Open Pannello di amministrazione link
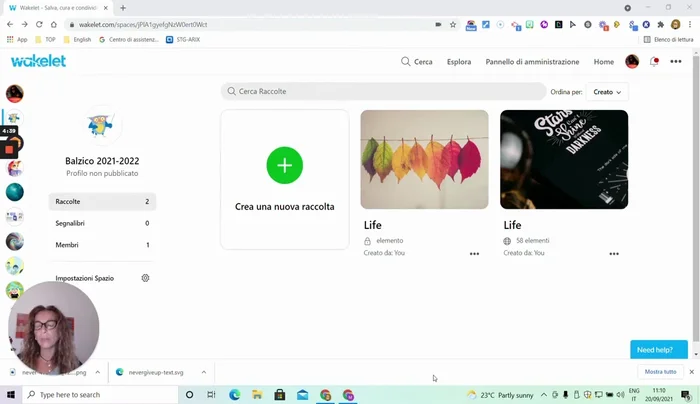This screenshot has height=404, width=700. [x=532, y=62]
